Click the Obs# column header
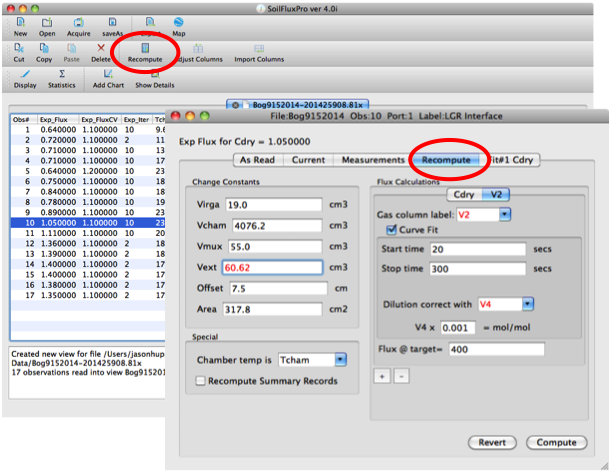 tap(24, 119)
